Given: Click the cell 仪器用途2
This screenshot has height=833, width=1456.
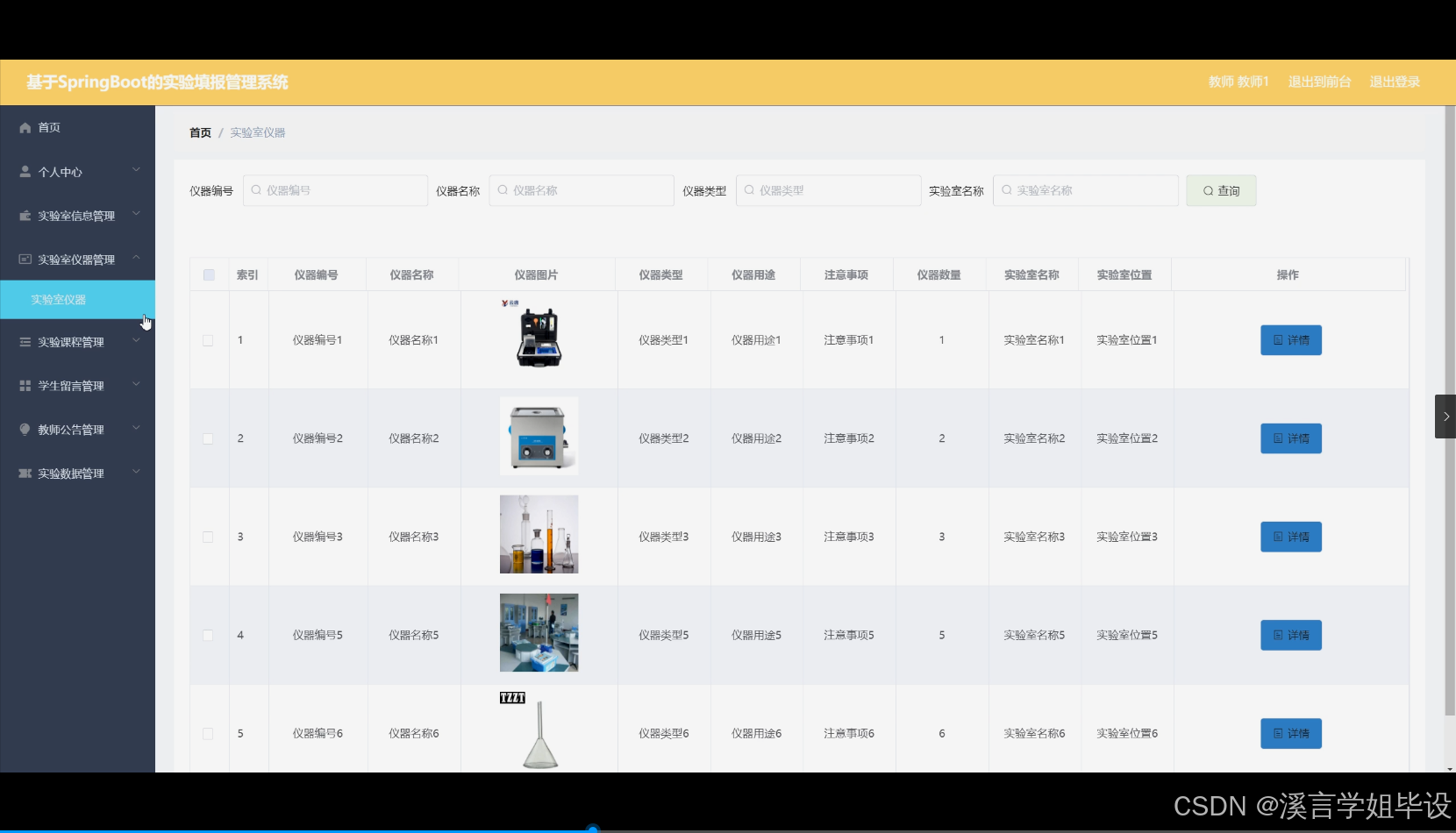Looking at the screenshot, I should (756, 438).
